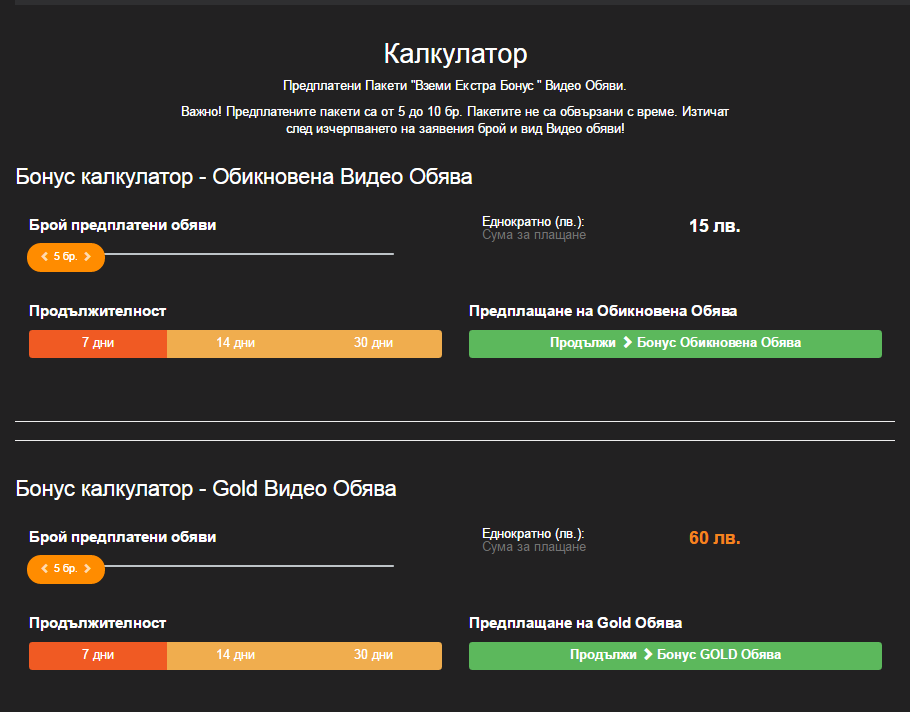Select 7 дни duration for Gold video ad

click(98, 655)
